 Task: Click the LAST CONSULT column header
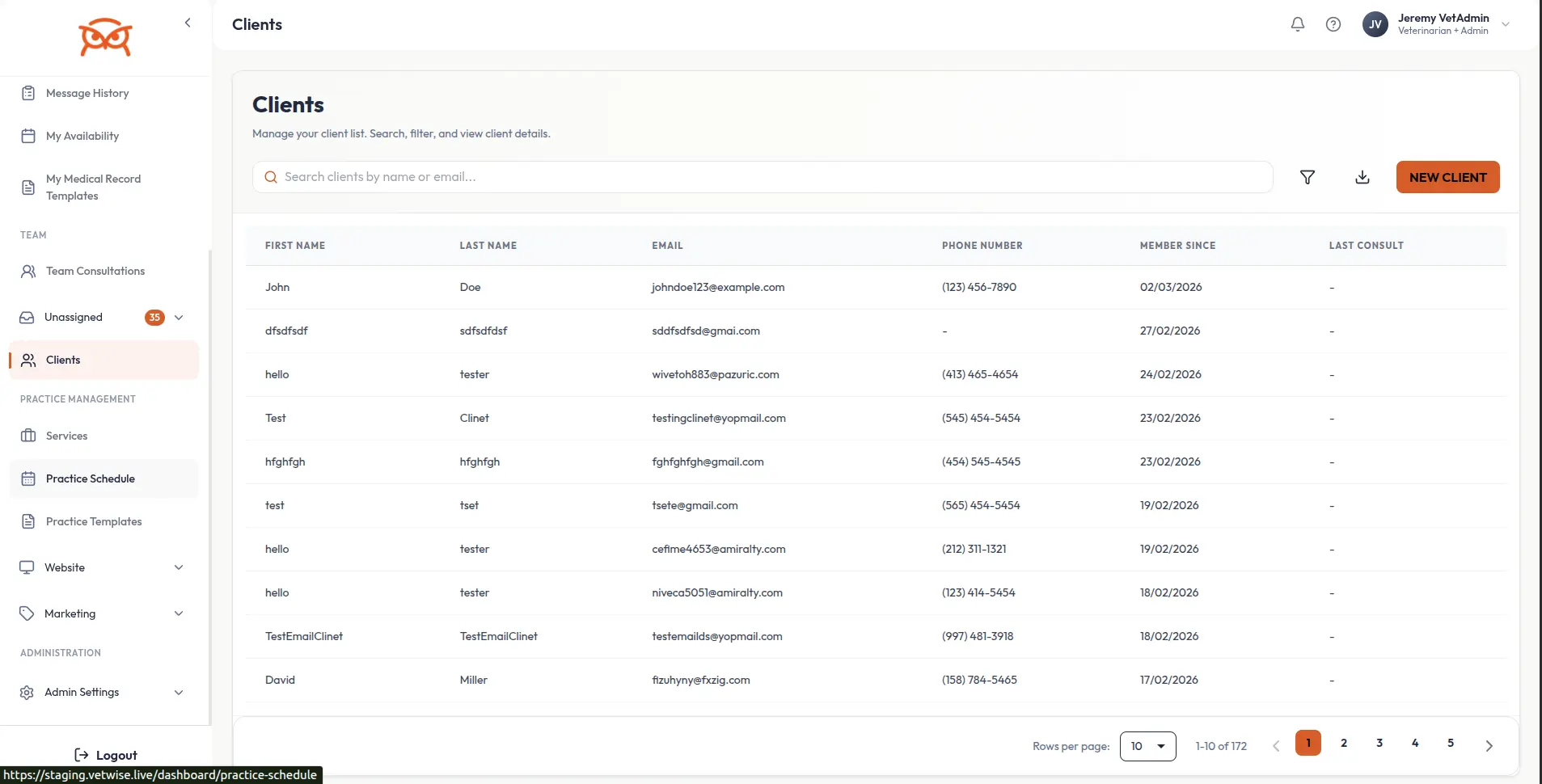point(1366,246)
